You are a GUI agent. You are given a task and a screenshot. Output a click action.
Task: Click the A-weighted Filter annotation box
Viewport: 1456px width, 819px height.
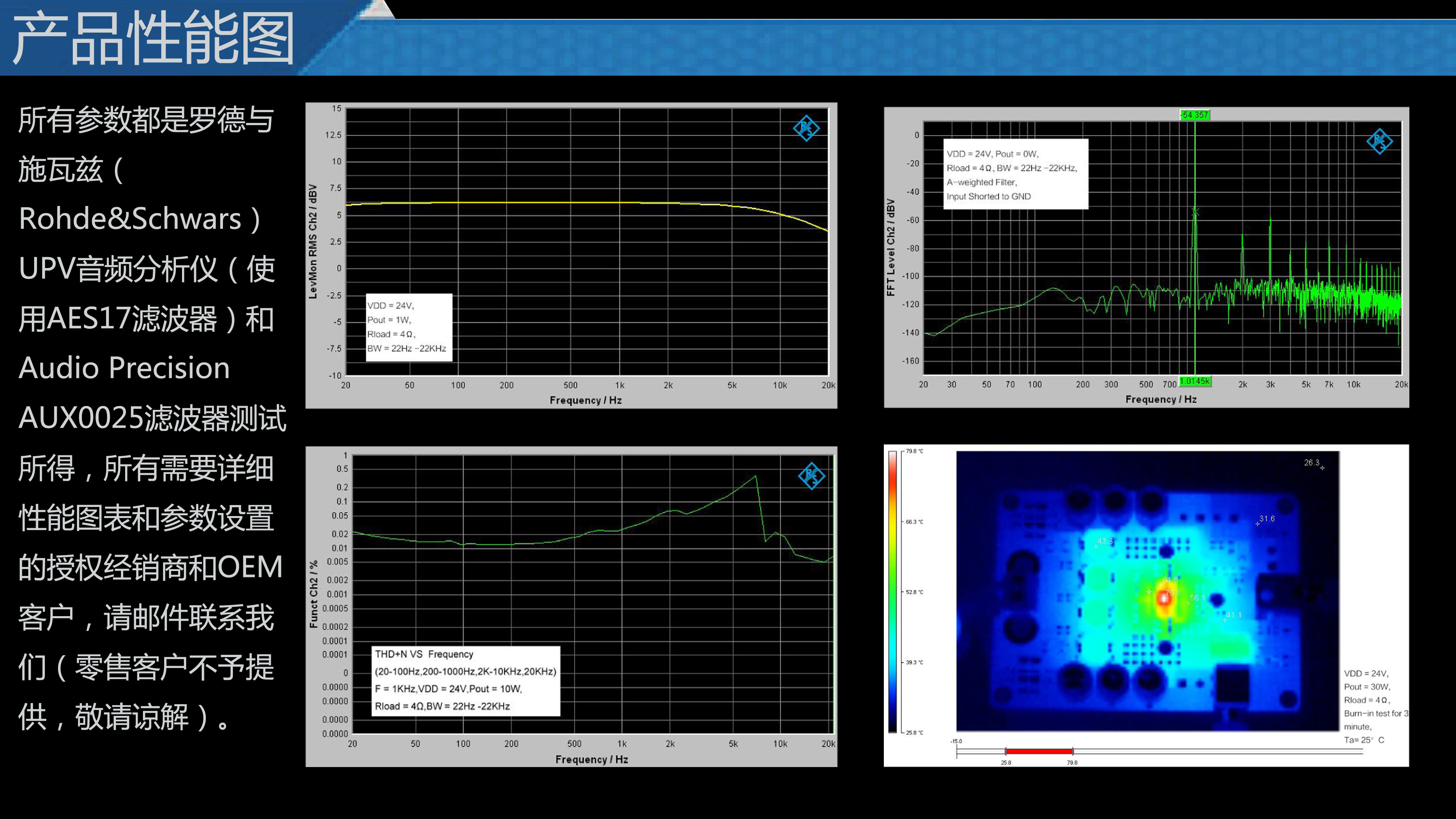[x=1015, y=174]
